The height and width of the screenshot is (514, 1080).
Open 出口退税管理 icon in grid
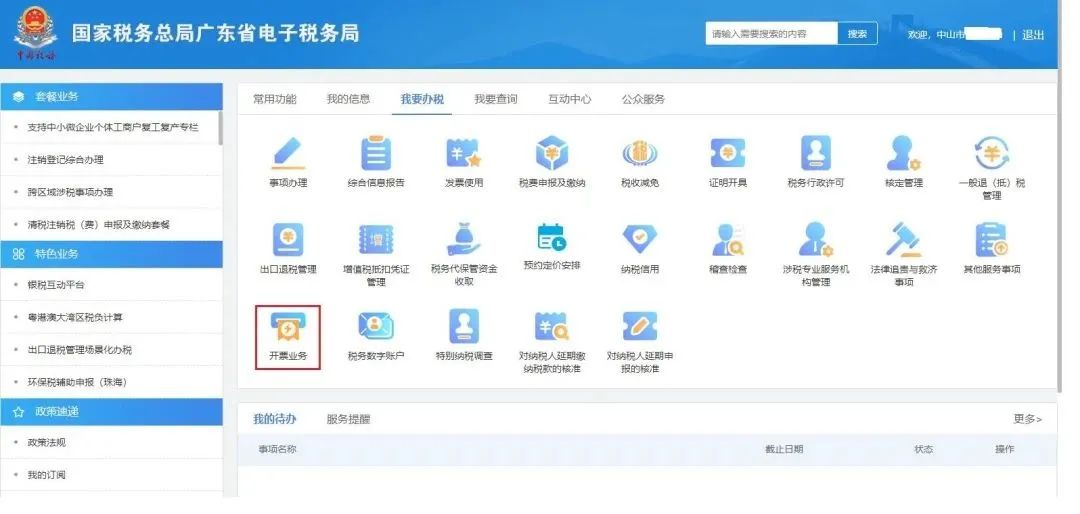click(288, 240)
